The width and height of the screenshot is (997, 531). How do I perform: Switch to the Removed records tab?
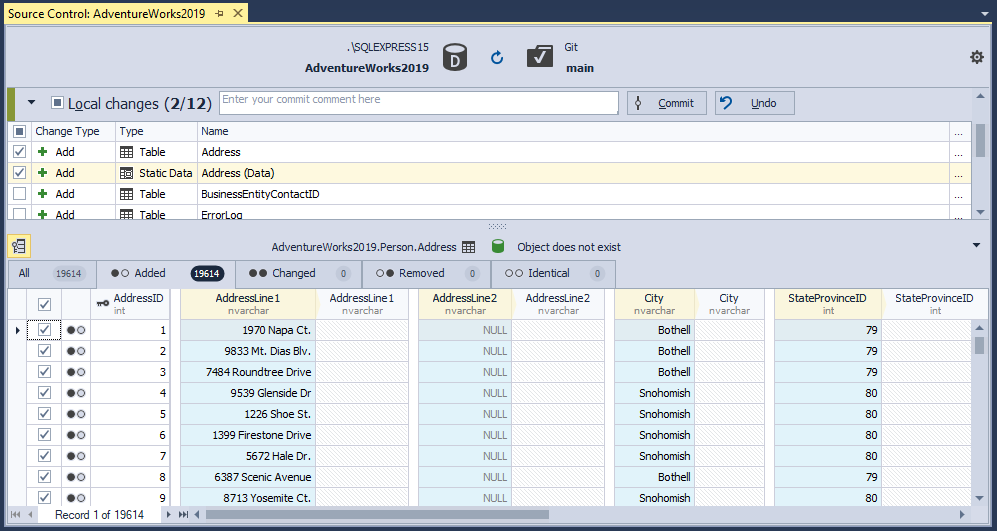click(426, 273)
